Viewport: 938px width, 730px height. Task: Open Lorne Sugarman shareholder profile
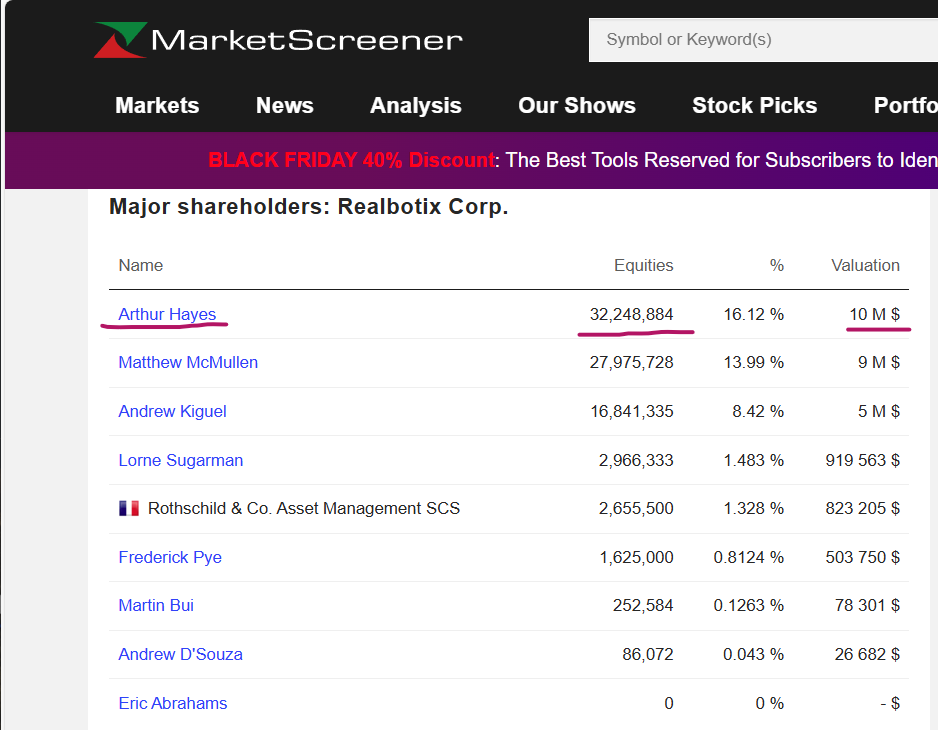tap(181, 460)
